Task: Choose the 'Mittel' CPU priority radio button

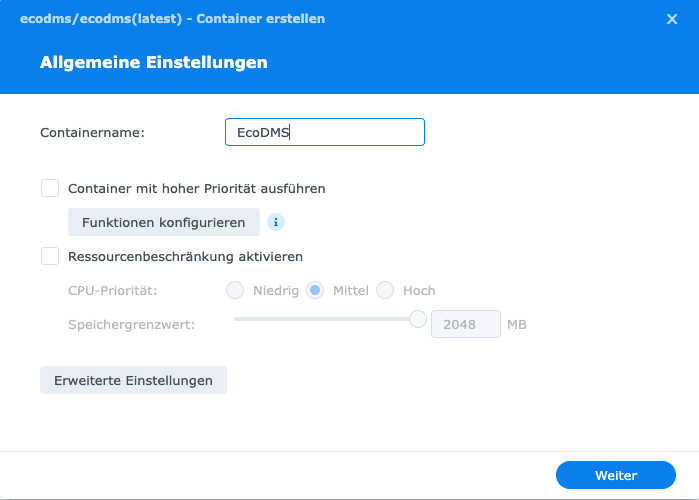Action: click(x=315, y=290)
